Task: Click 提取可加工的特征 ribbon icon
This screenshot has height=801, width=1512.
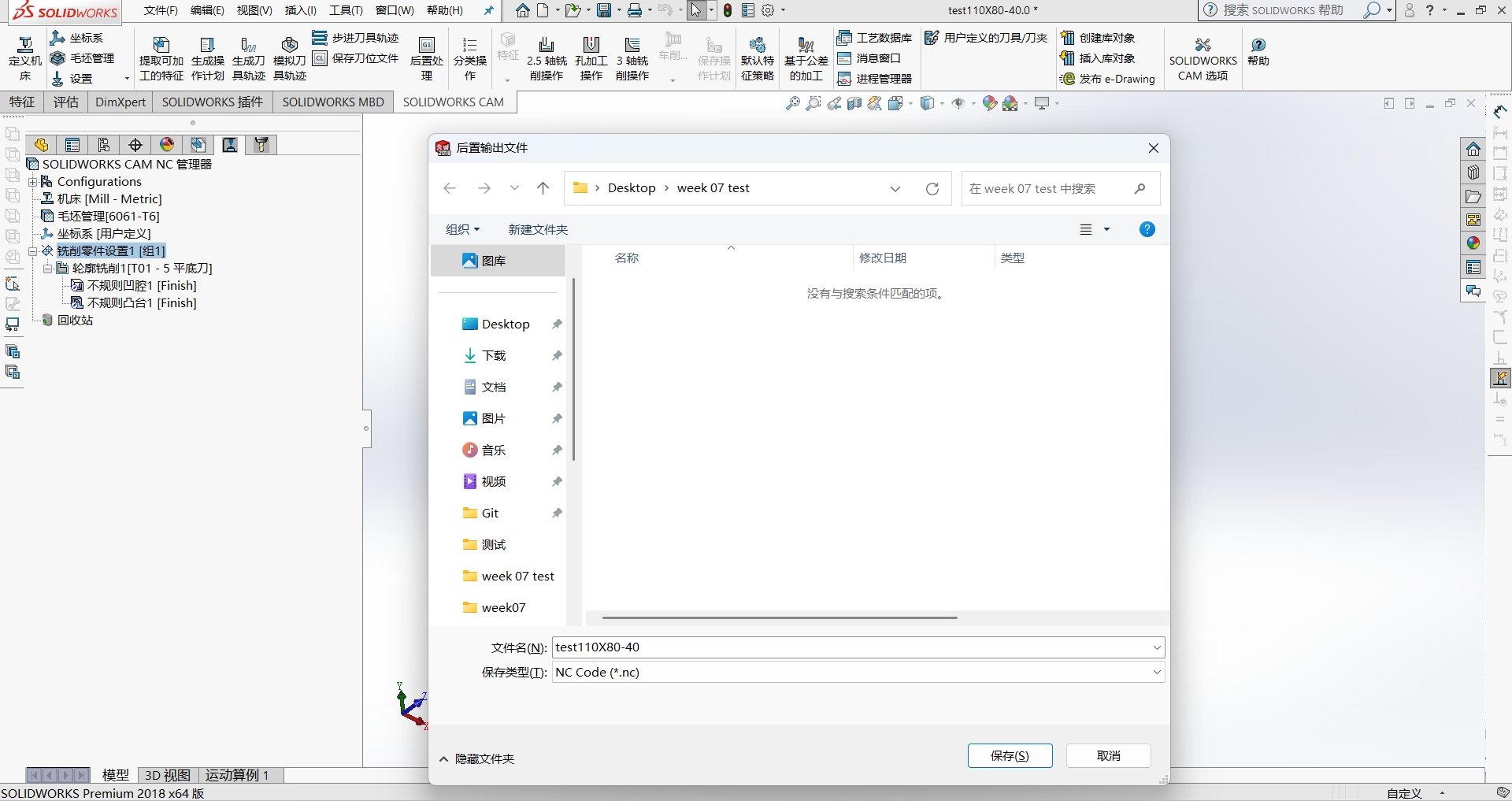Action: tap(161, 58)
